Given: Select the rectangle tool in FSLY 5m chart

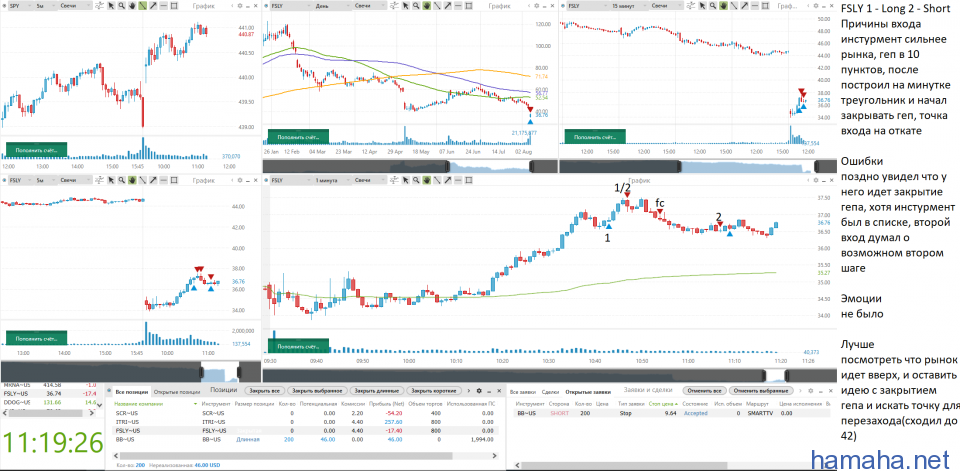Looking at the screenshot, I should point(174,180).
